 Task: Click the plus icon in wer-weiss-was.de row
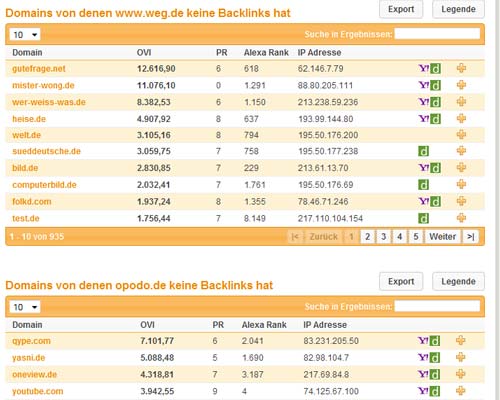461,102
